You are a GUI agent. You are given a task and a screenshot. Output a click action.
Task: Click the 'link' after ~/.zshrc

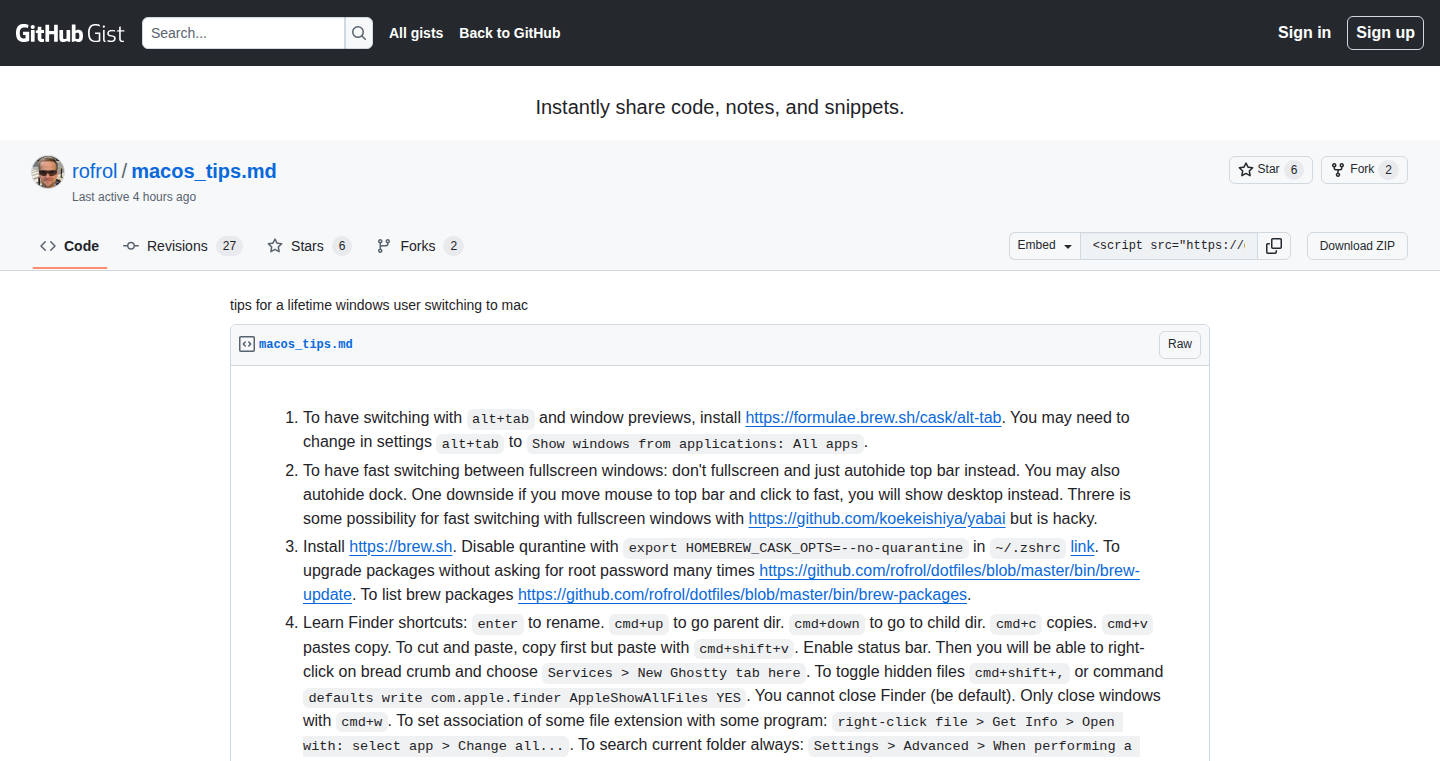(1083, 547)
